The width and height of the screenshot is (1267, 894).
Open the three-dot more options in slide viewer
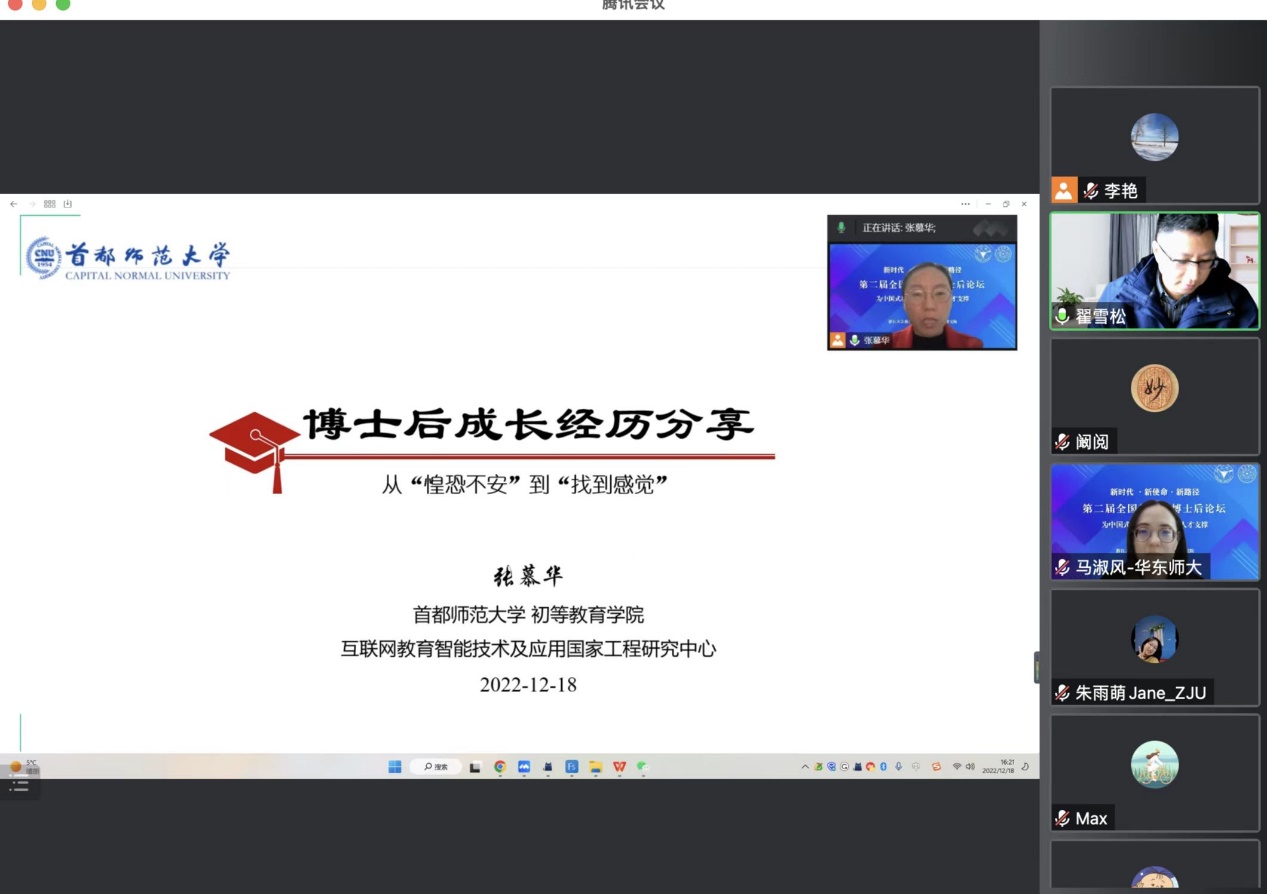coord(965,204)
